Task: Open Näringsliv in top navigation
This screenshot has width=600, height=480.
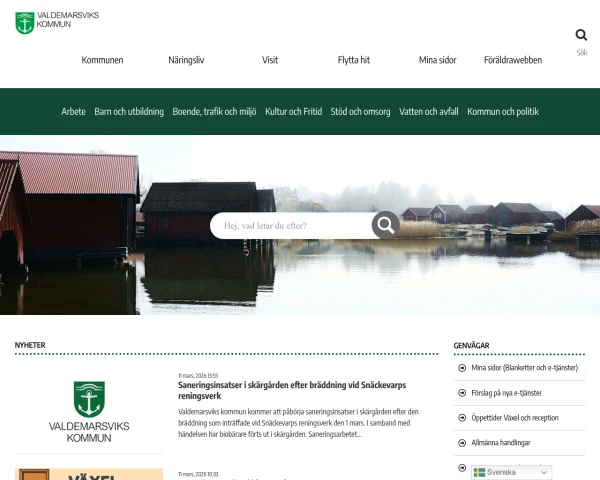Action: 186,60
